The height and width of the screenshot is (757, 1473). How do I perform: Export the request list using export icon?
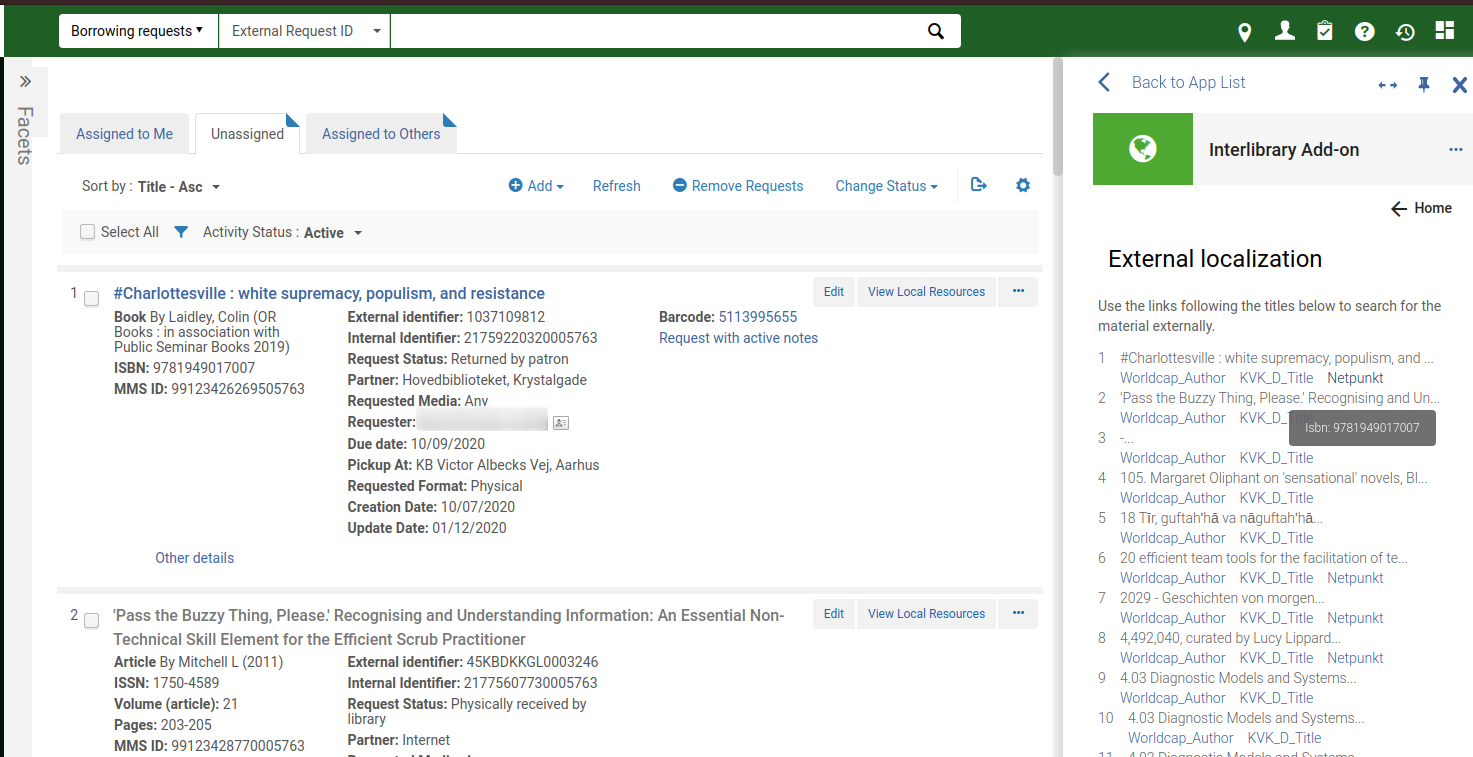pyautogui.click(x=978, y=185)
